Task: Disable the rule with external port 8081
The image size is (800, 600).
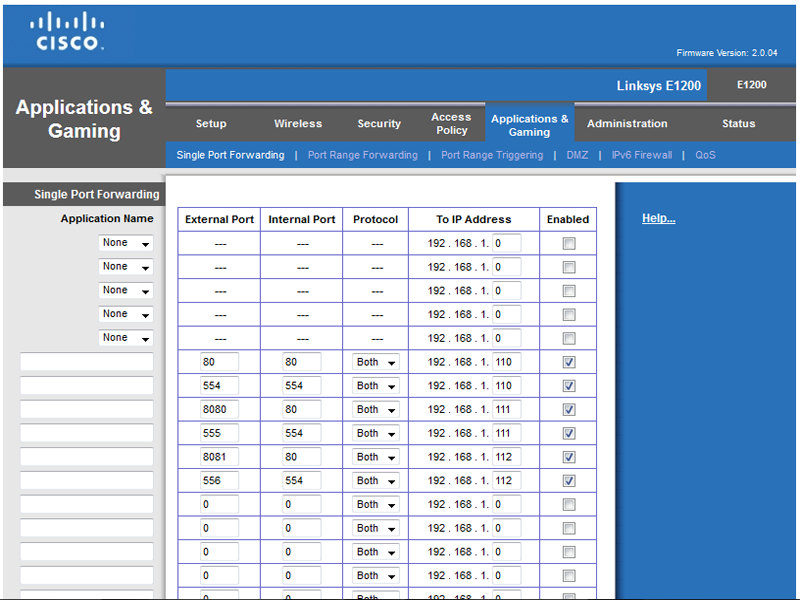Action: click(x=569, y=457)
